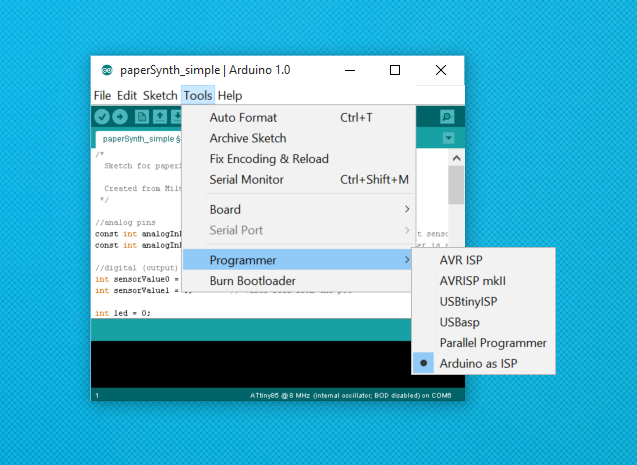Select Fix Encoding & Reload
This screenshot has height=465, width=637.
pos(299,159)
